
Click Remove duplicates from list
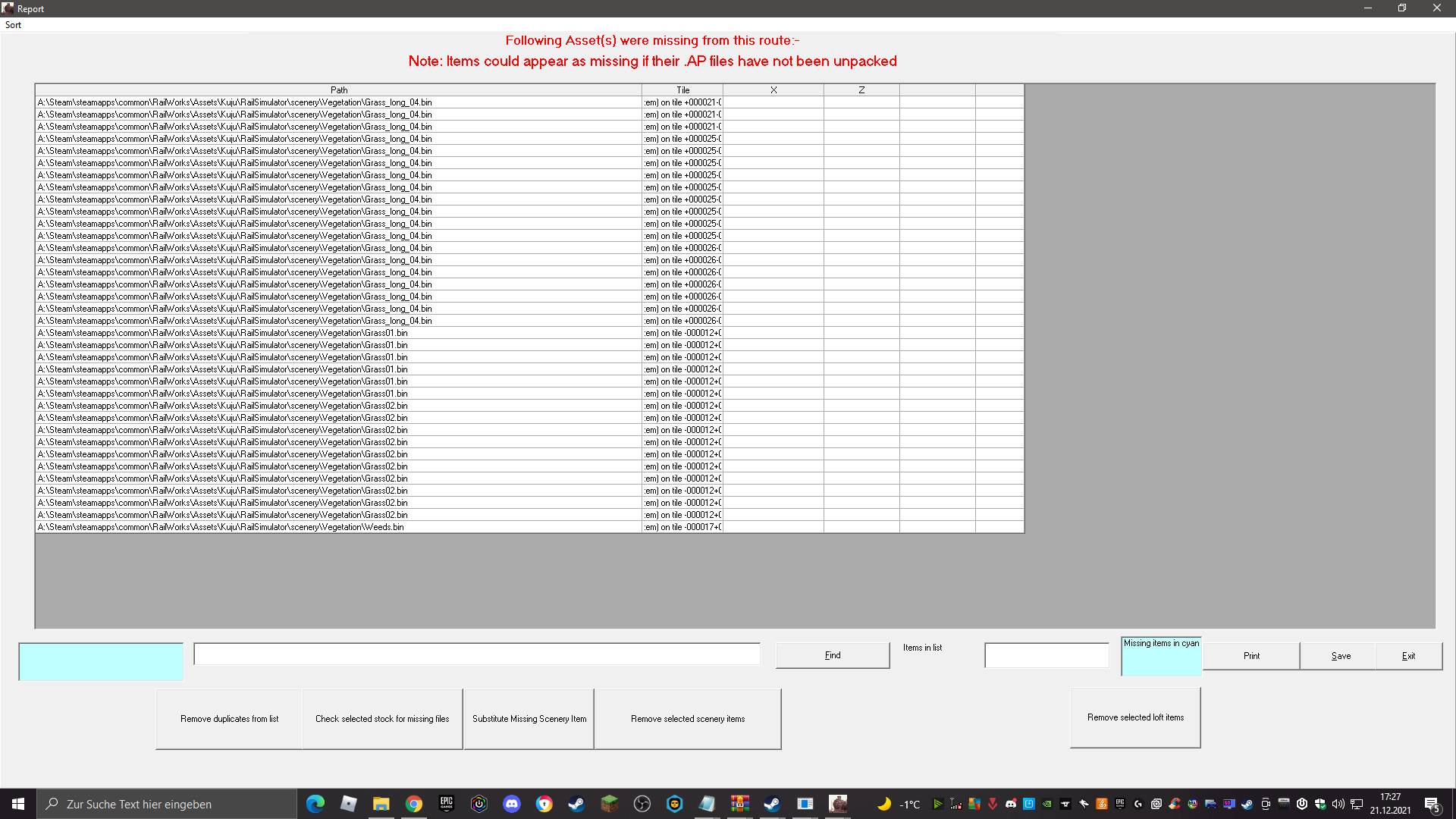click(229, 719)
